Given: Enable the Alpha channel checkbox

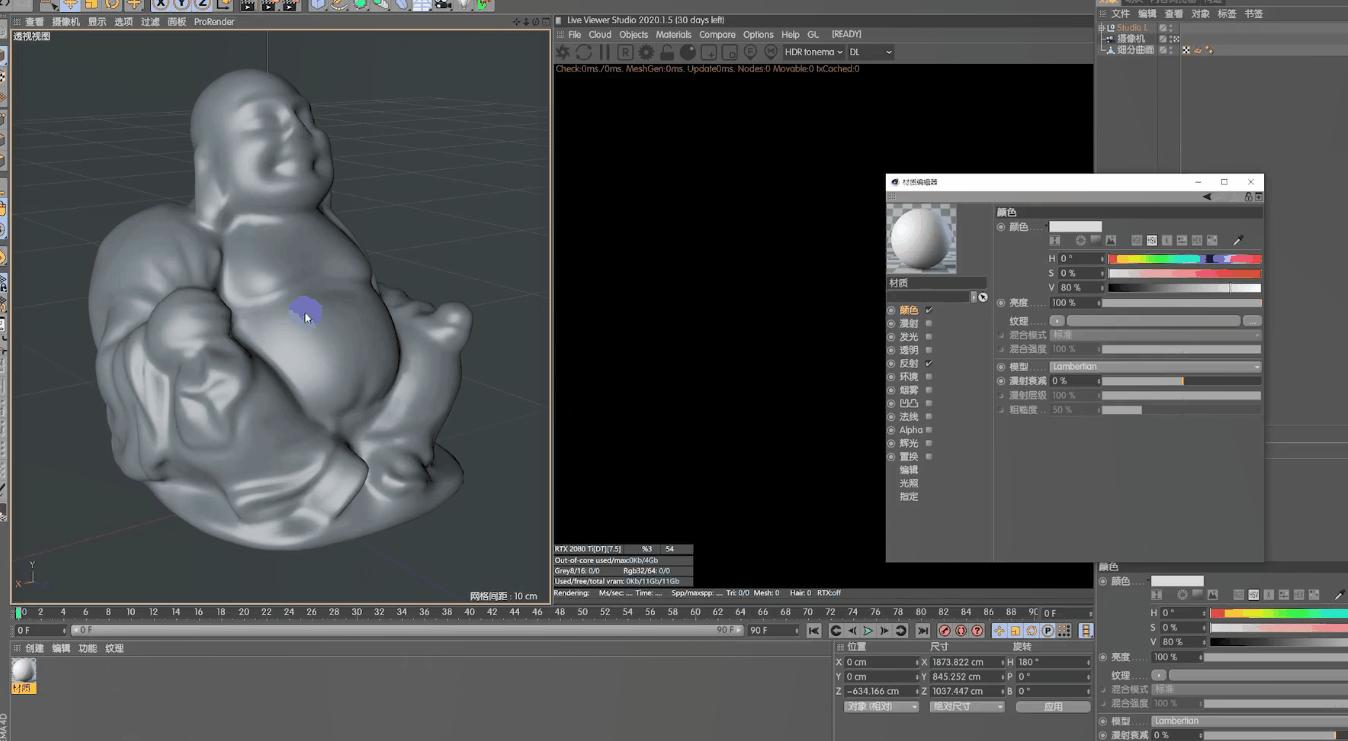Looking at the screenshot, I should coord(929,430).
